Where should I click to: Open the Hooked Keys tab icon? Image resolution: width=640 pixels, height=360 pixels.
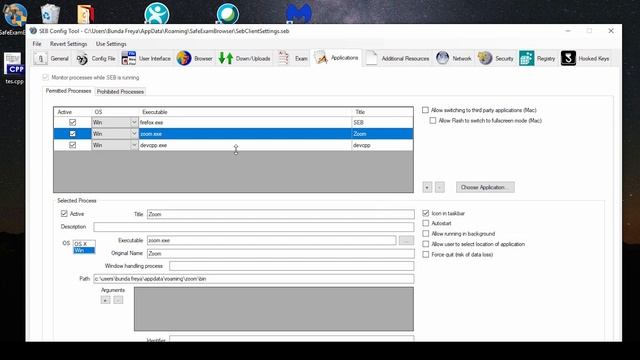click(568, 58)
